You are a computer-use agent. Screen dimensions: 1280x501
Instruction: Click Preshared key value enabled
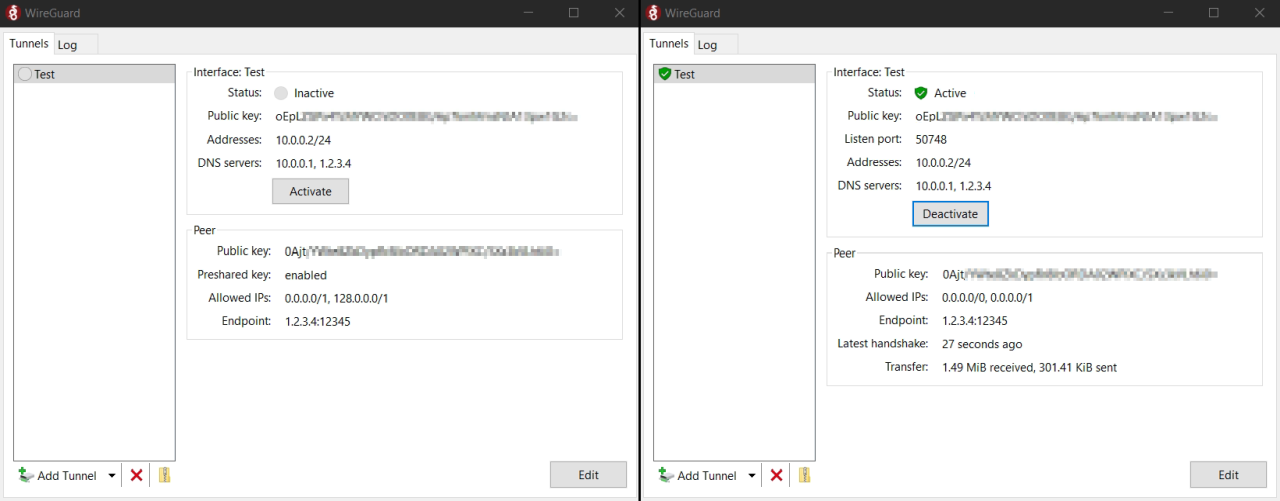click(306, 275)
